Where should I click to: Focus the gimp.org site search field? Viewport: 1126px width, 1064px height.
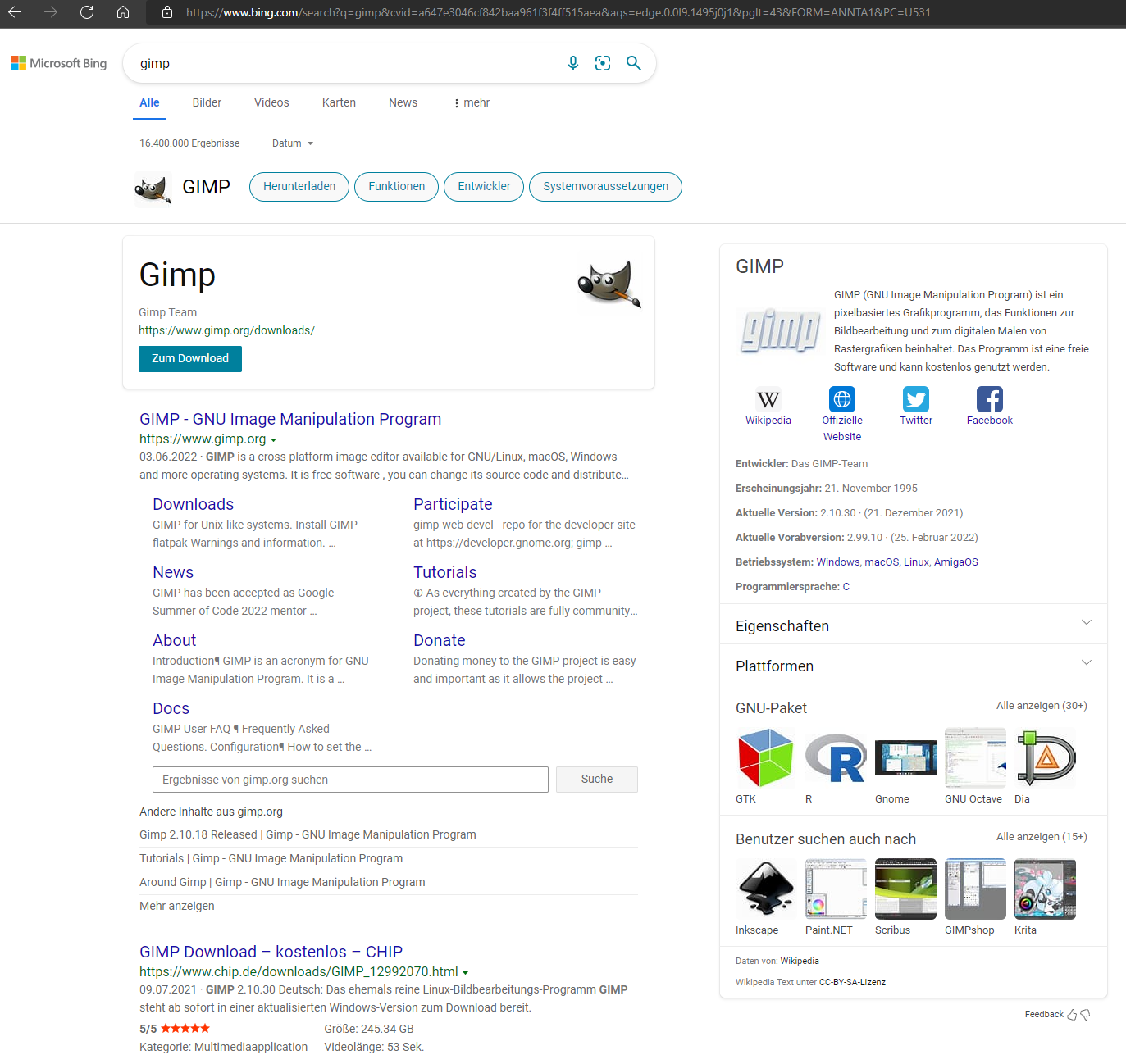(350, 780)
